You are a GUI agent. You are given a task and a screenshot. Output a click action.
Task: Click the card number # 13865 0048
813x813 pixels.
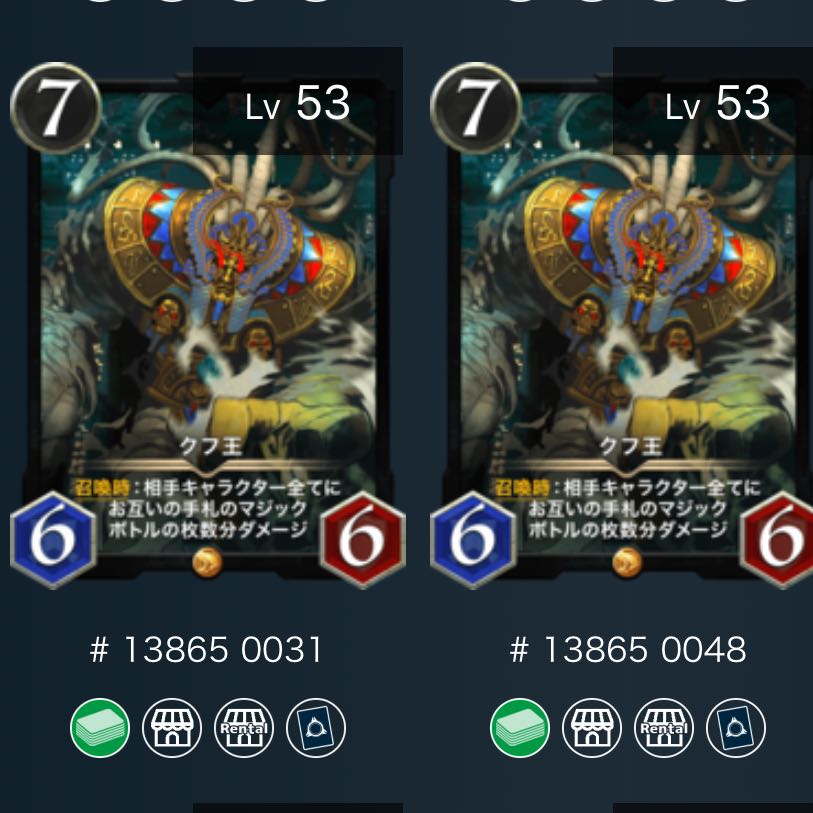click(628, 649)
